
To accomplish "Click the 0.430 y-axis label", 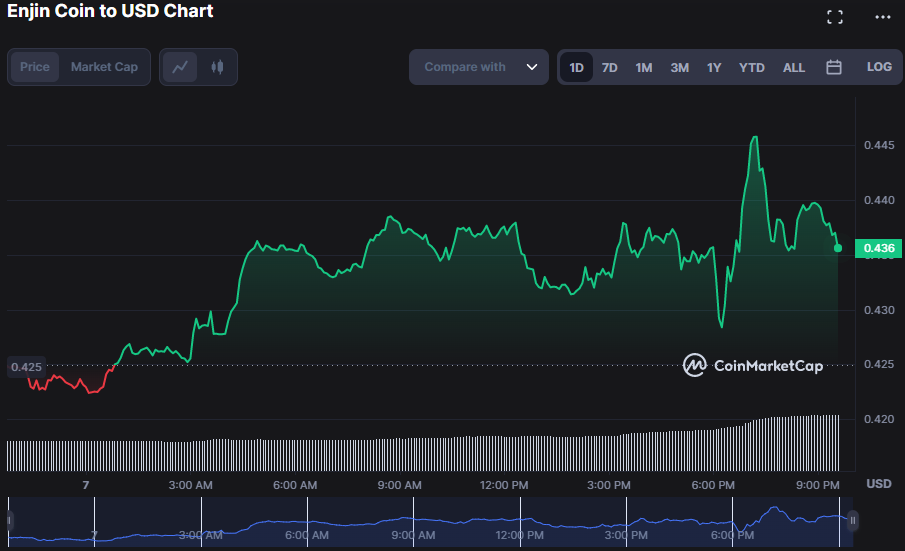I will [x=879, y=310].
